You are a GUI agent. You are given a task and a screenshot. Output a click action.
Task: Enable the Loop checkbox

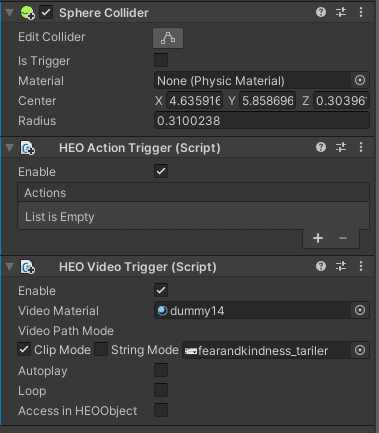[x=161, y=390]
